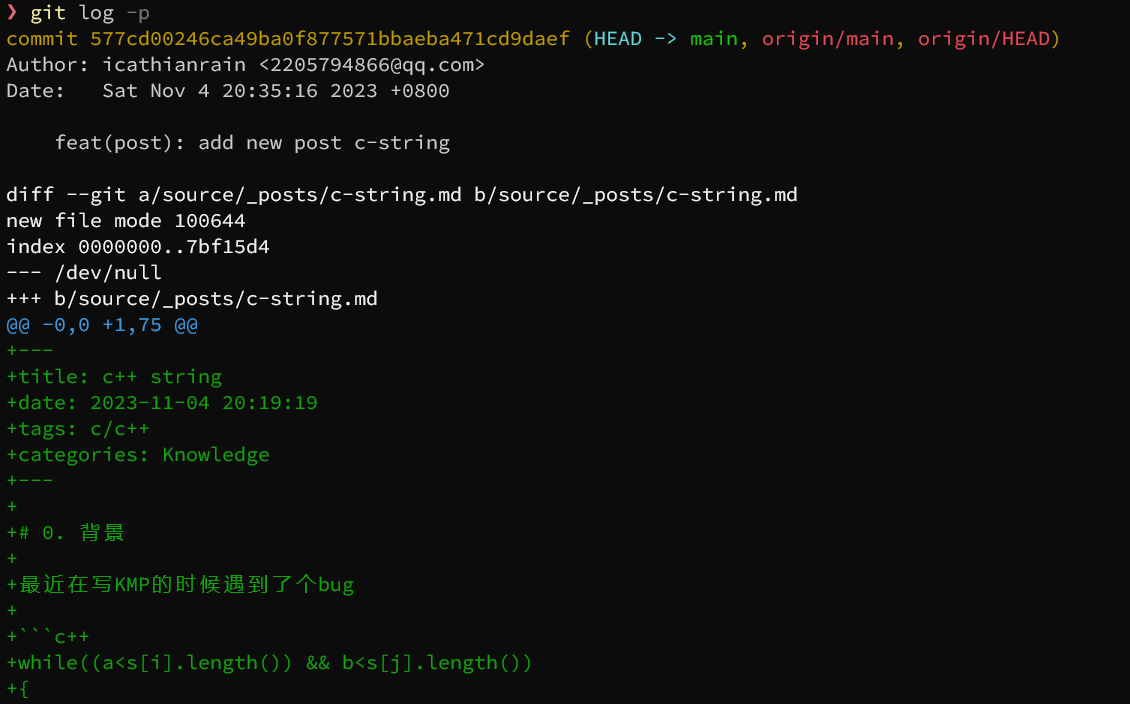The image size is (1130, 704).
Task: Click the red prompt arrow symbol
Action: [12, 13]
